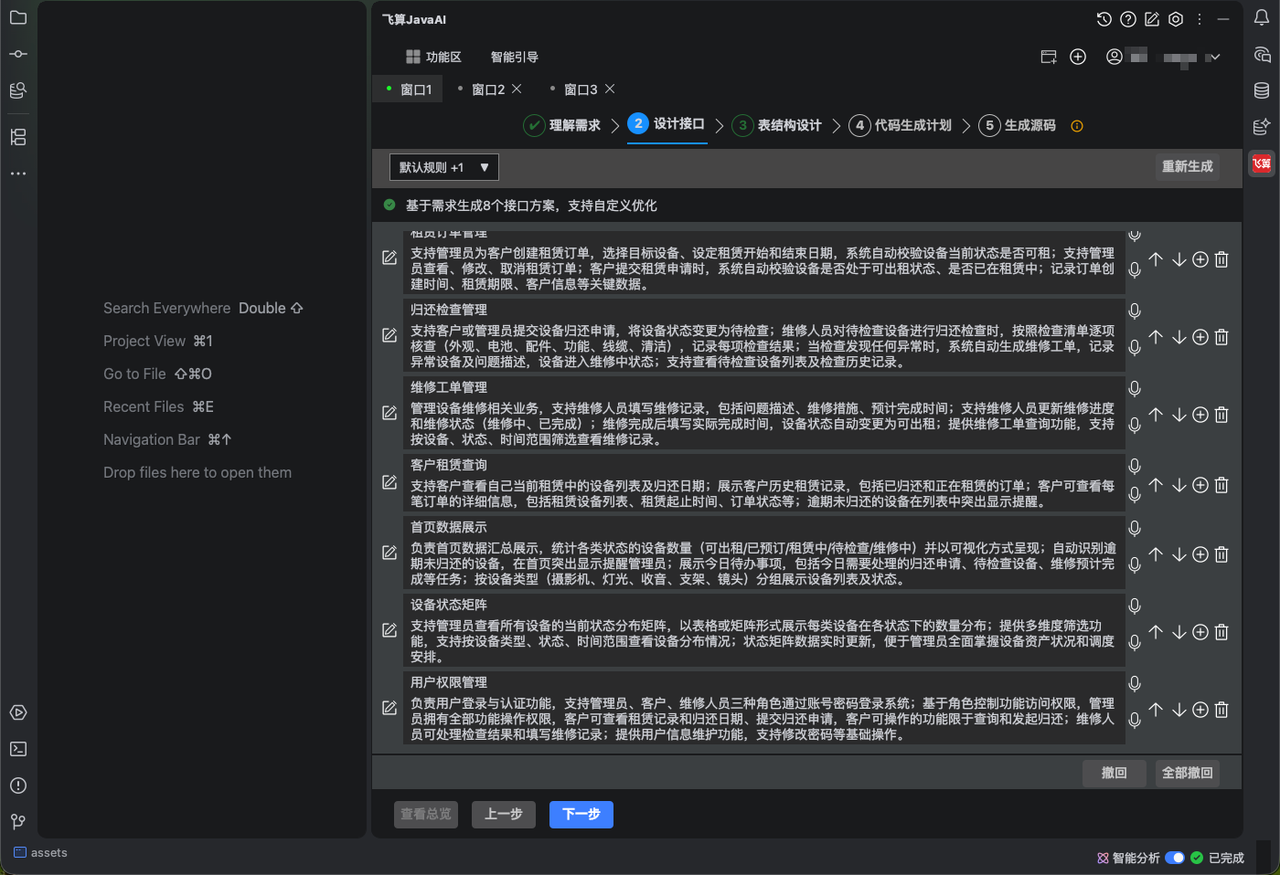Select the 窗口3 tab
This screenshot has width=1280, height=875.
(580, 89)
